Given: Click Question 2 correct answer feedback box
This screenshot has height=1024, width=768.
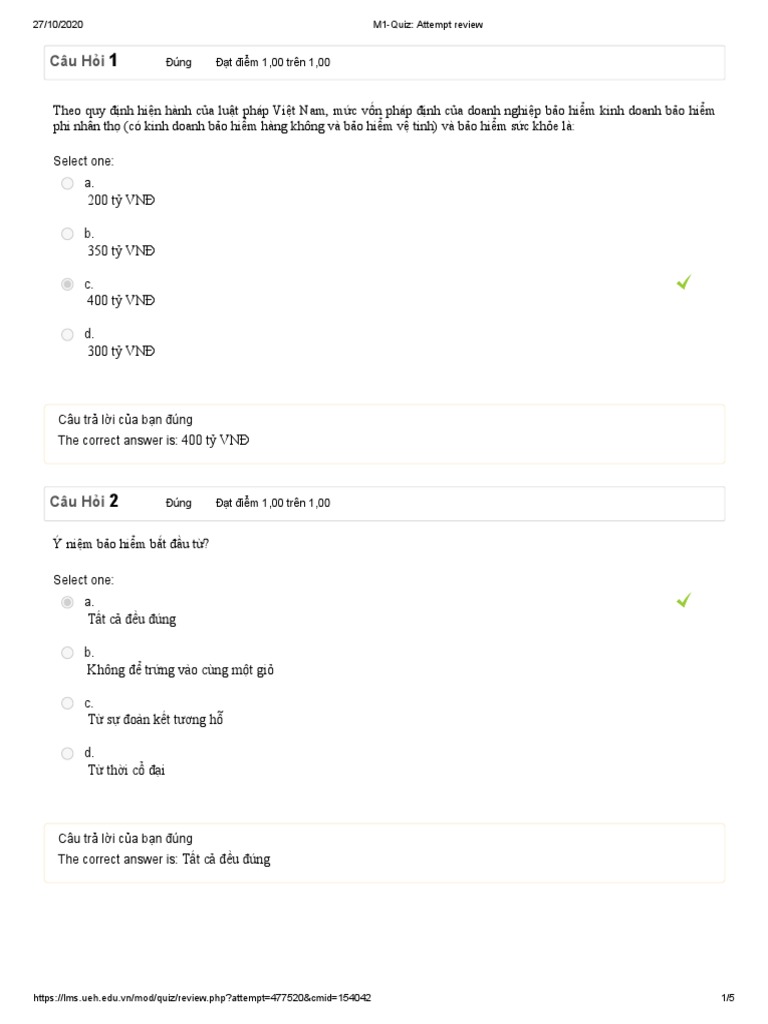Looking at the screenshot, I should pyautogui.click(x=384, y=852).
